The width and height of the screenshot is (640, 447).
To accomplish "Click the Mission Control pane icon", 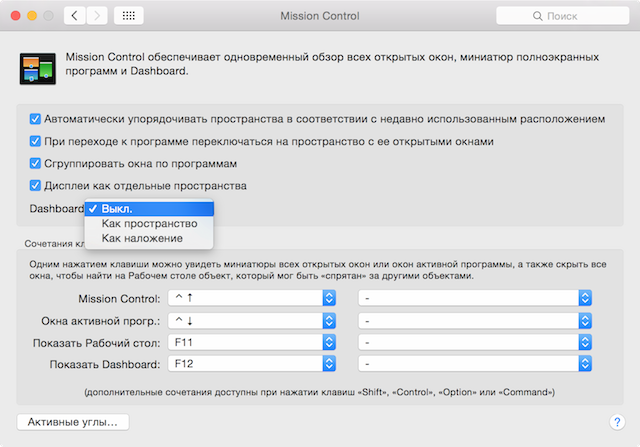I will click(38, 69).
